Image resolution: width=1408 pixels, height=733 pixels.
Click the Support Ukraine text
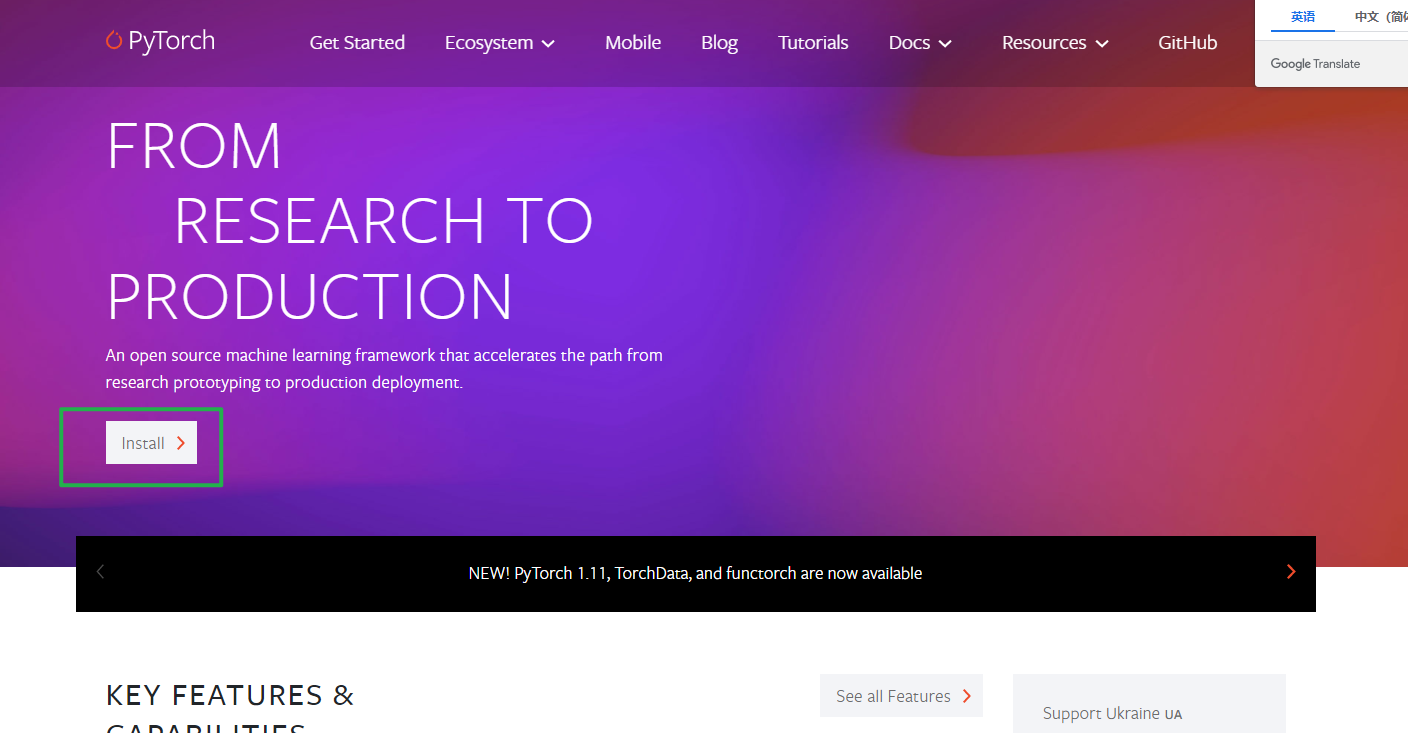point(1112,713)
